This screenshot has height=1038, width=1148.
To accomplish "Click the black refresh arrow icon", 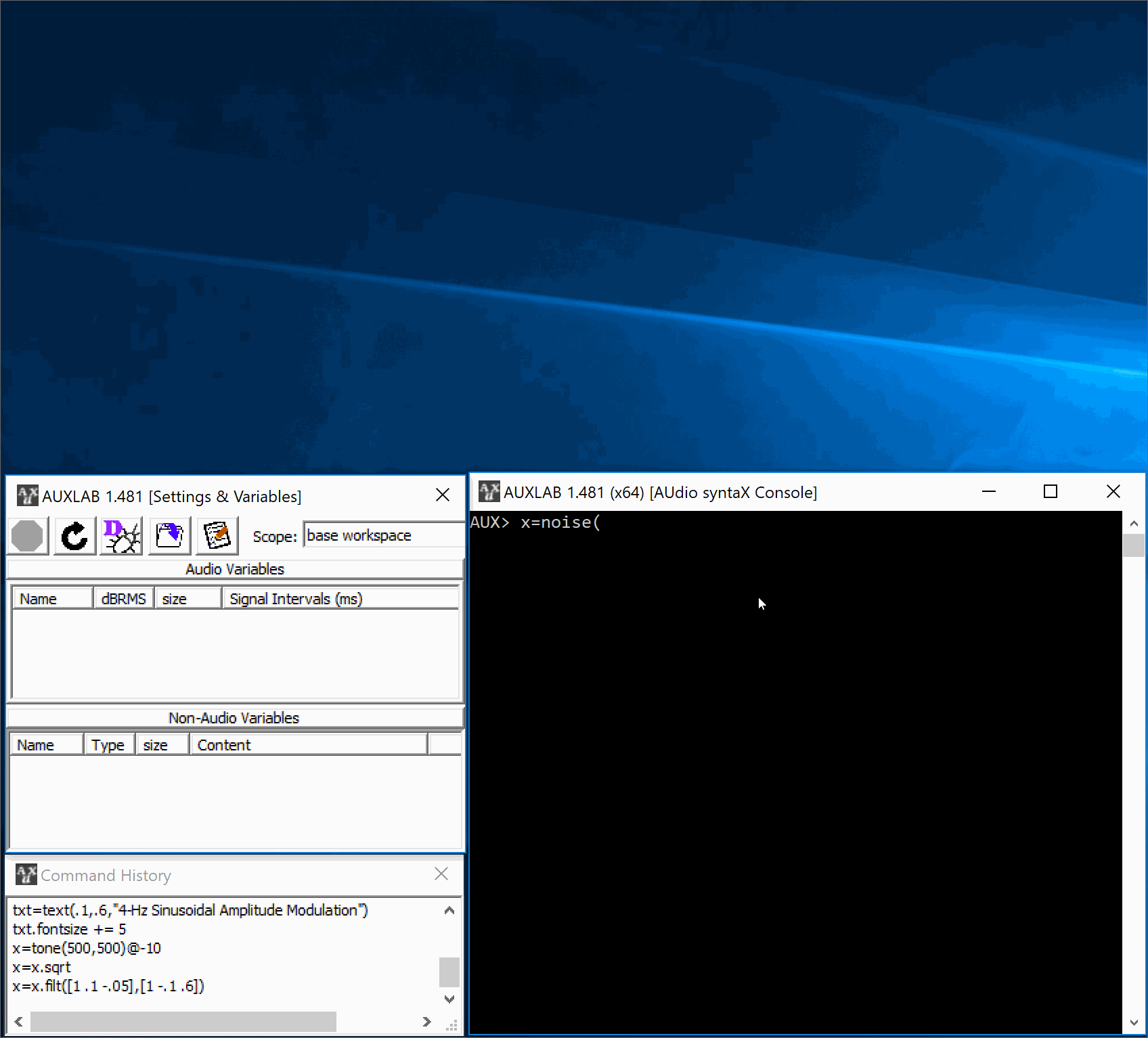I will (x=74, y=537).
